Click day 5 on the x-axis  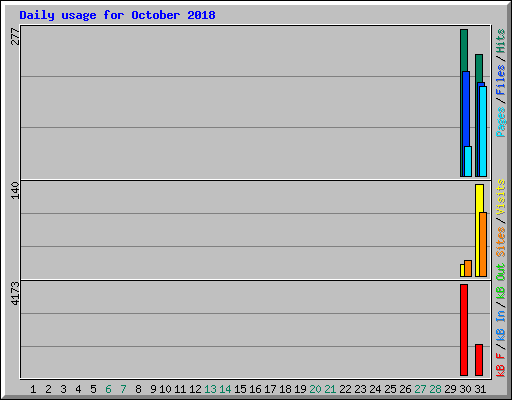[x=93, y=389]
